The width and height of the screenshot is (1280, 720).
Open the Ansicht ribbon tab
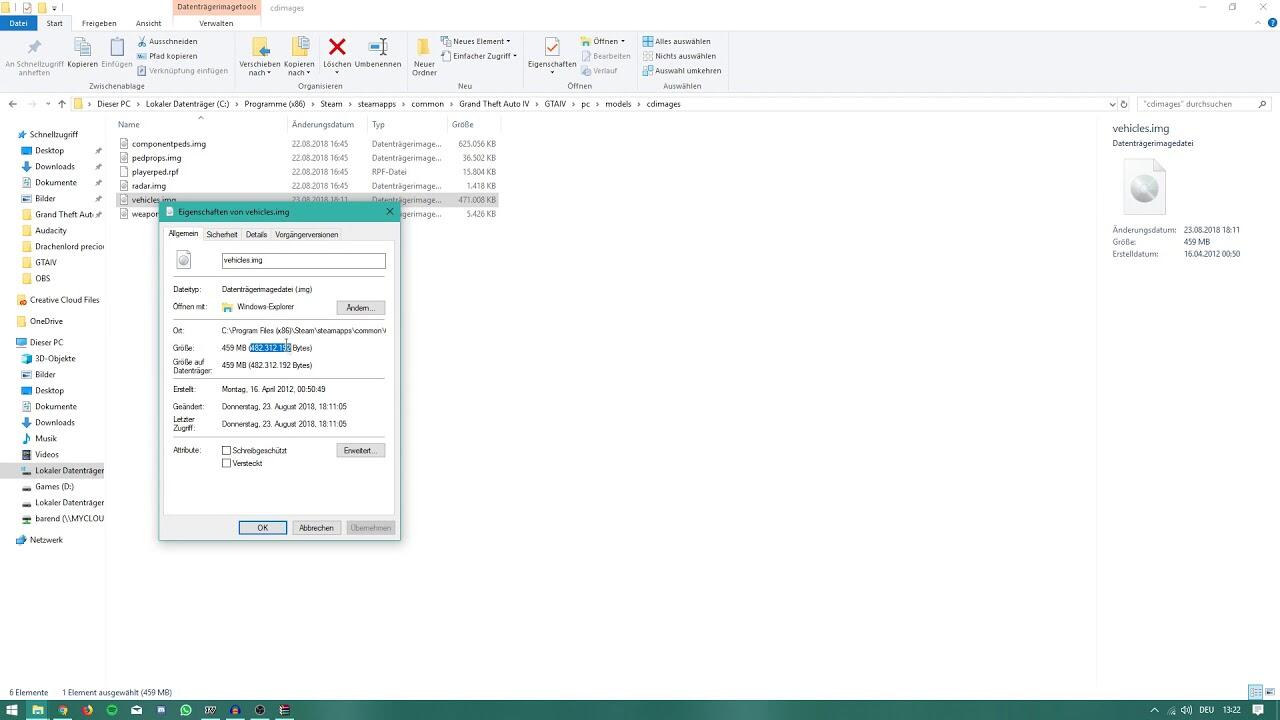pyautogui.click(x=148, y=23)
